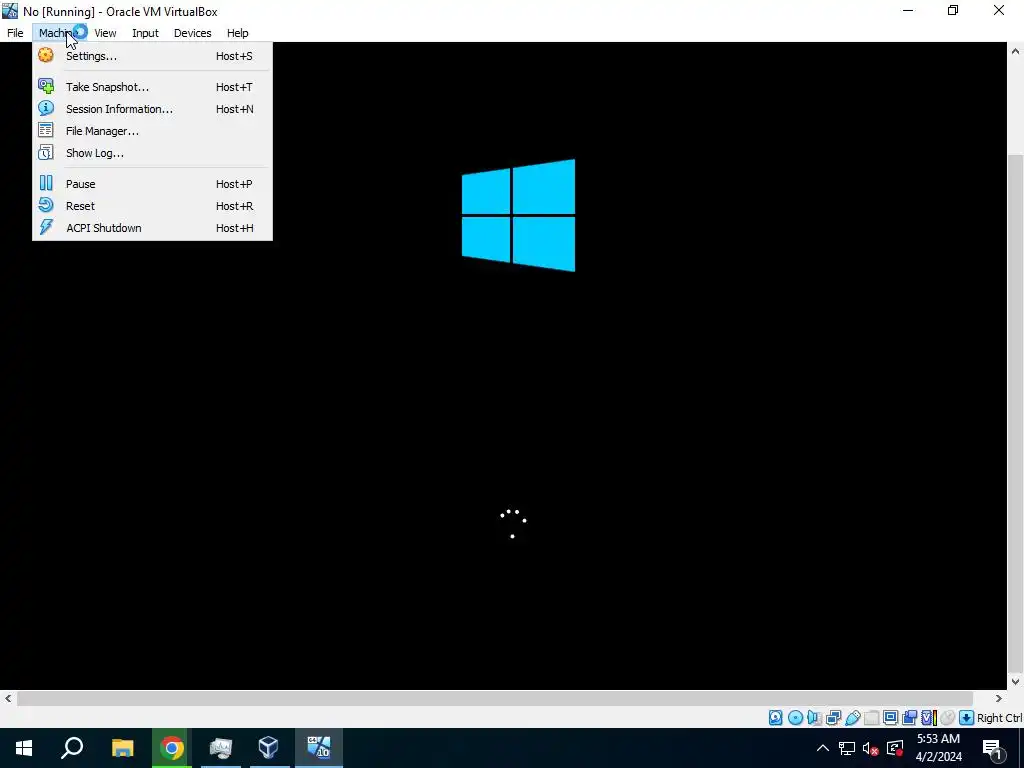The width and height of the screenshot is (1024, 768).
Task: Click the horizontal scrollbar left arrow
Action: pyautogui.click(x=8, y=699)
